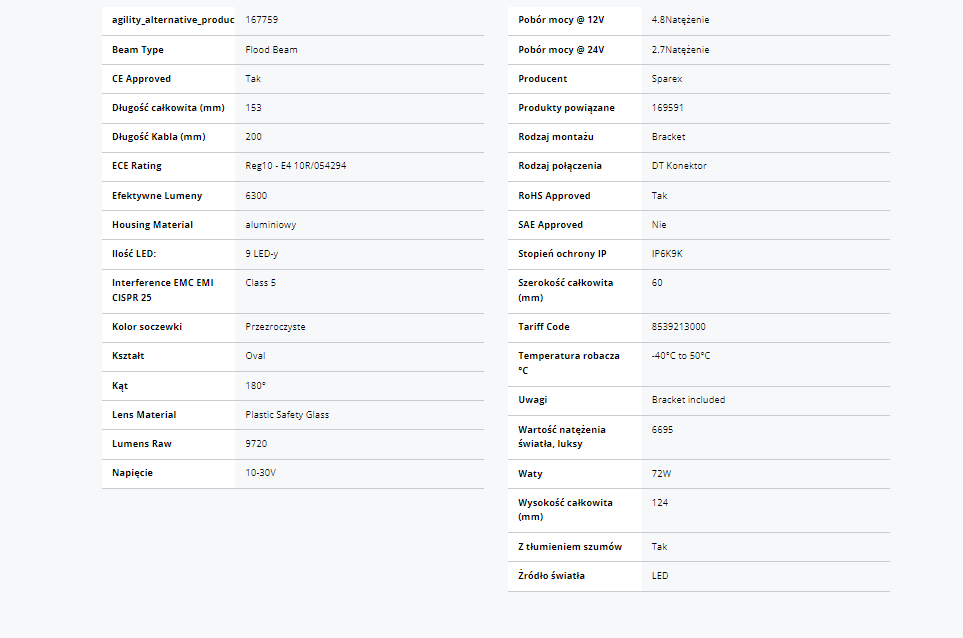Select the Tariff Code 8539213000
The width and height of the screenshot is (963, 638).
point(678,327)
